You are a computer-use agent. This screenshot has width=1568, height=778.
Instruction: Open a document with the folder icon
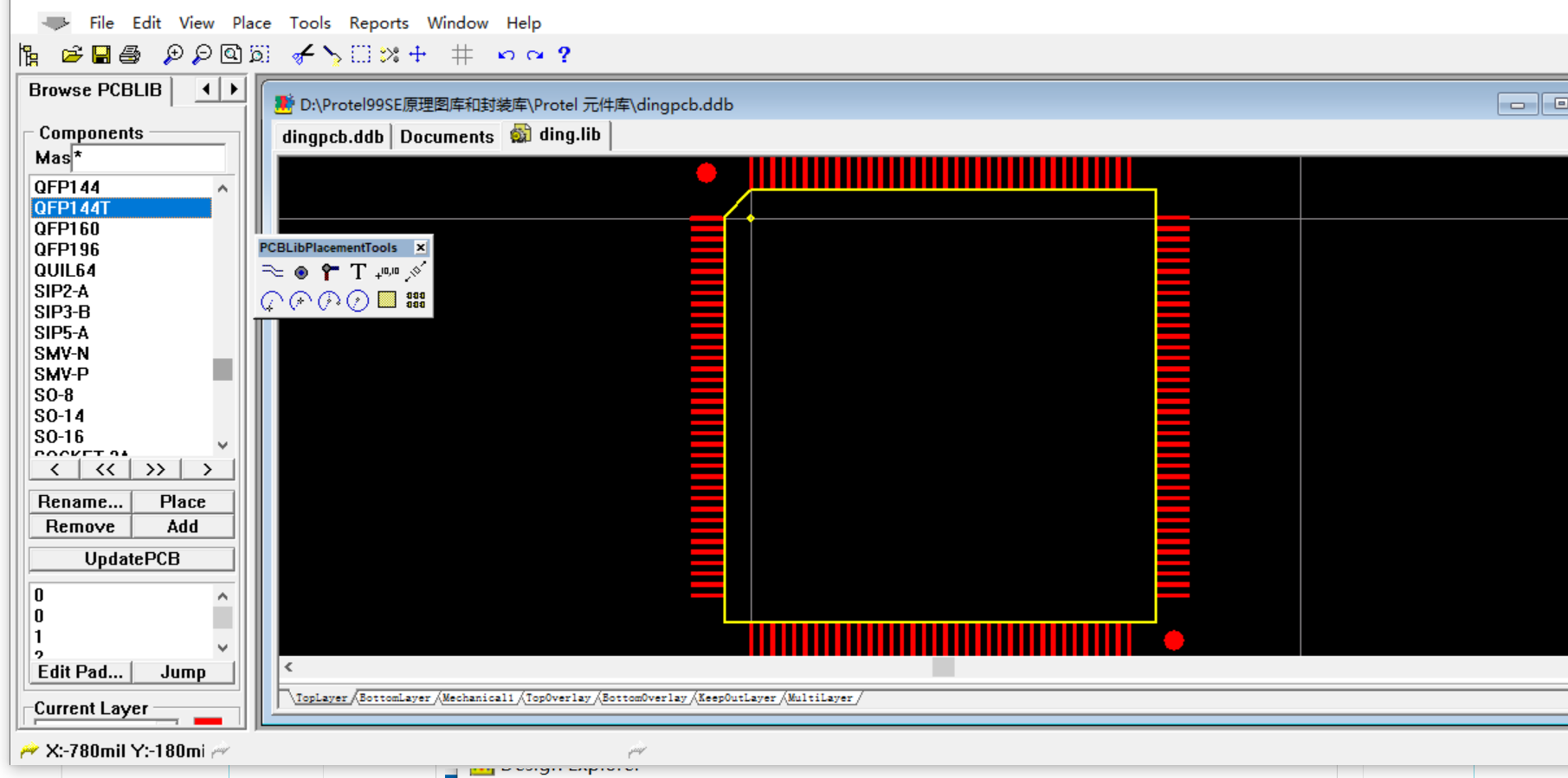tap(72, 55)
